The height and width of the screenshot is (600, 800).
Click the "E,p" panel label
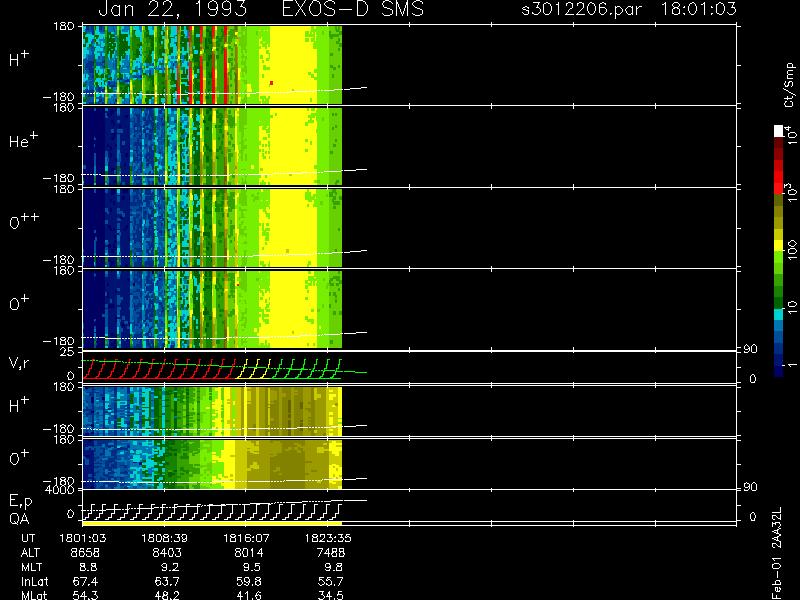20,502
